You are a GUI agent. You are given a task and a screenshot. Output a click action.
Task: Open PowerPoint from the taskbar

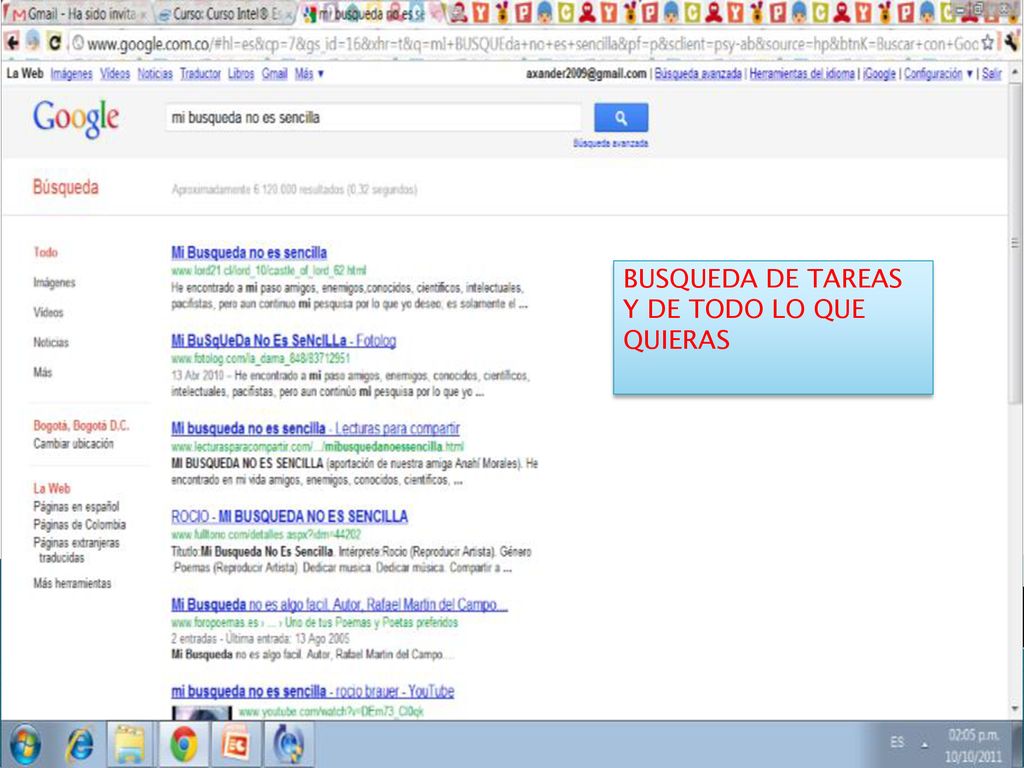pyautogui.click(x=235, y=744)
